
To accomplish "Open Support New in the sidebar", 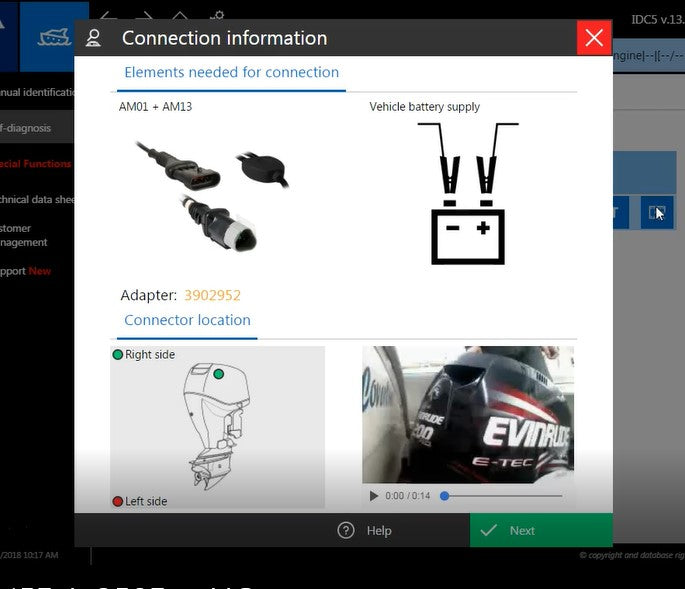I will [26, 271].
